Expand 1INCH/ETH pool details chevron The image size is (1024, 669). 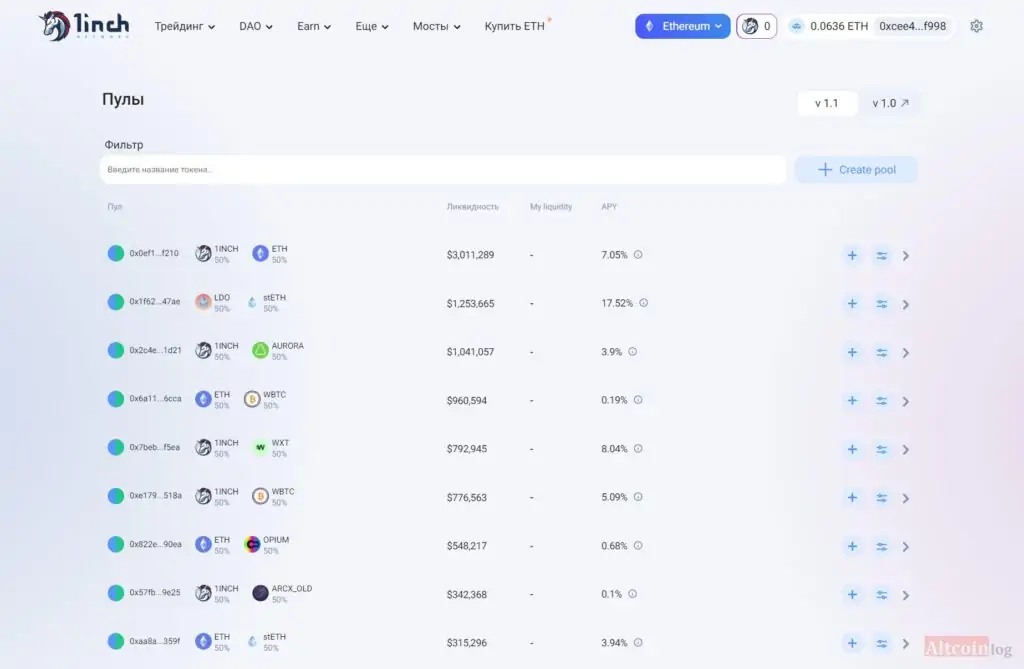pos(906,256)
